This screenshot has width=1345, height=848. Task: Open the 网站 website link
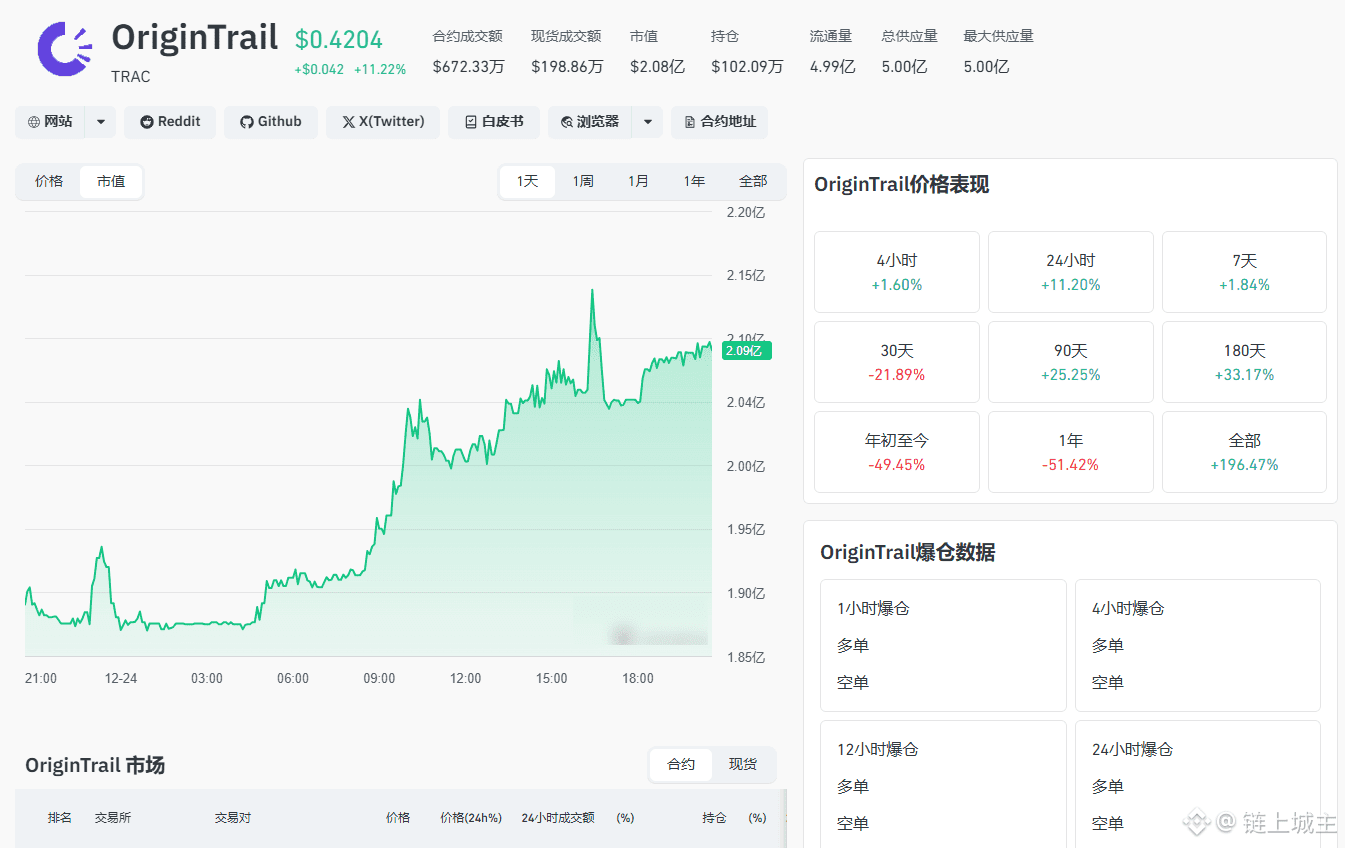[50, 122]
